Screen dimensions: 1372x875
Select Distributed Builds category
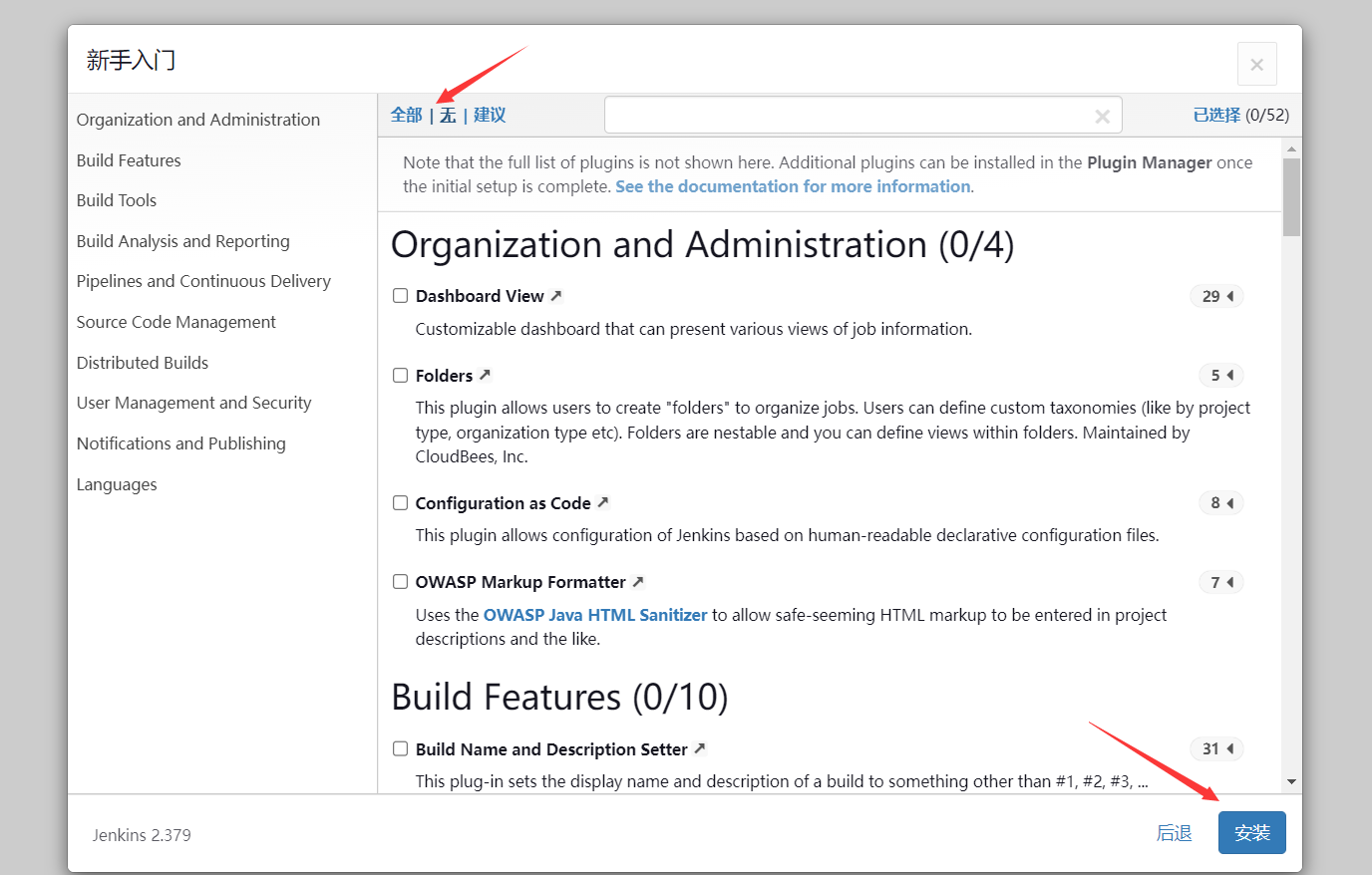(143, 363)
